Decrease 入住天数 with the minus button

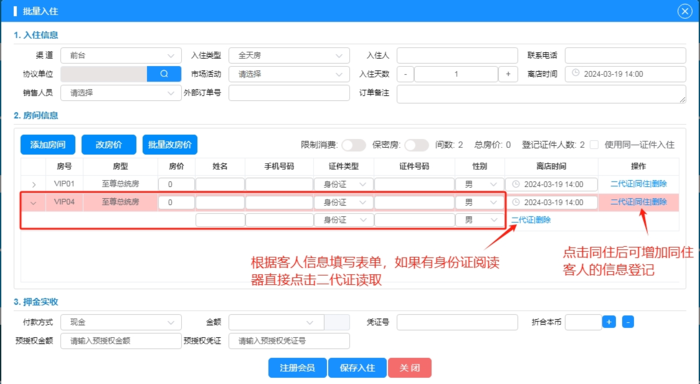pos(405,74)
